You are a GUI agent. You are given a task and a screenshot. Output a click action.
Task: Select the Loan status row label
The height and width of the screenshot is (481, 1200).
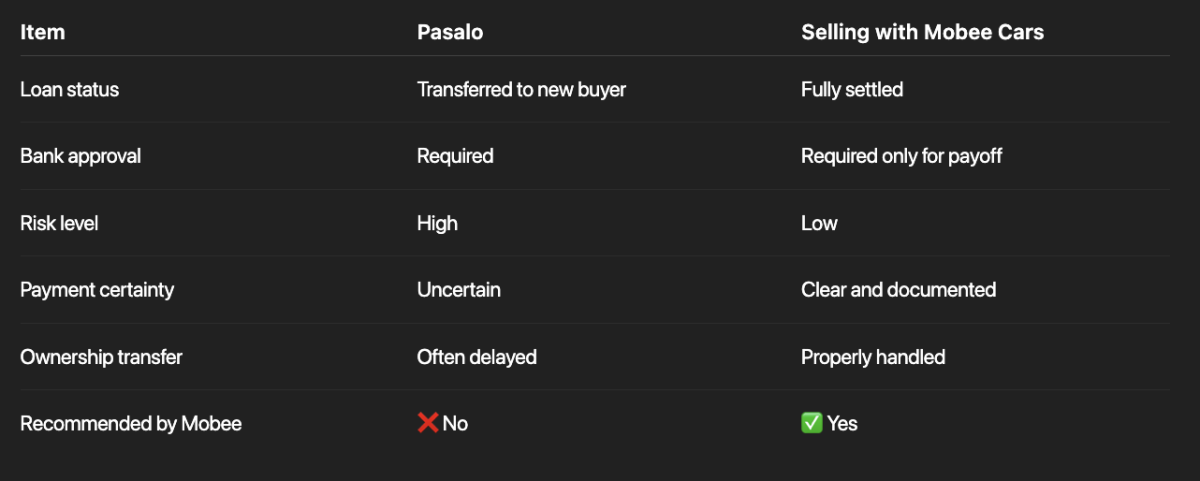click(69, 90)
